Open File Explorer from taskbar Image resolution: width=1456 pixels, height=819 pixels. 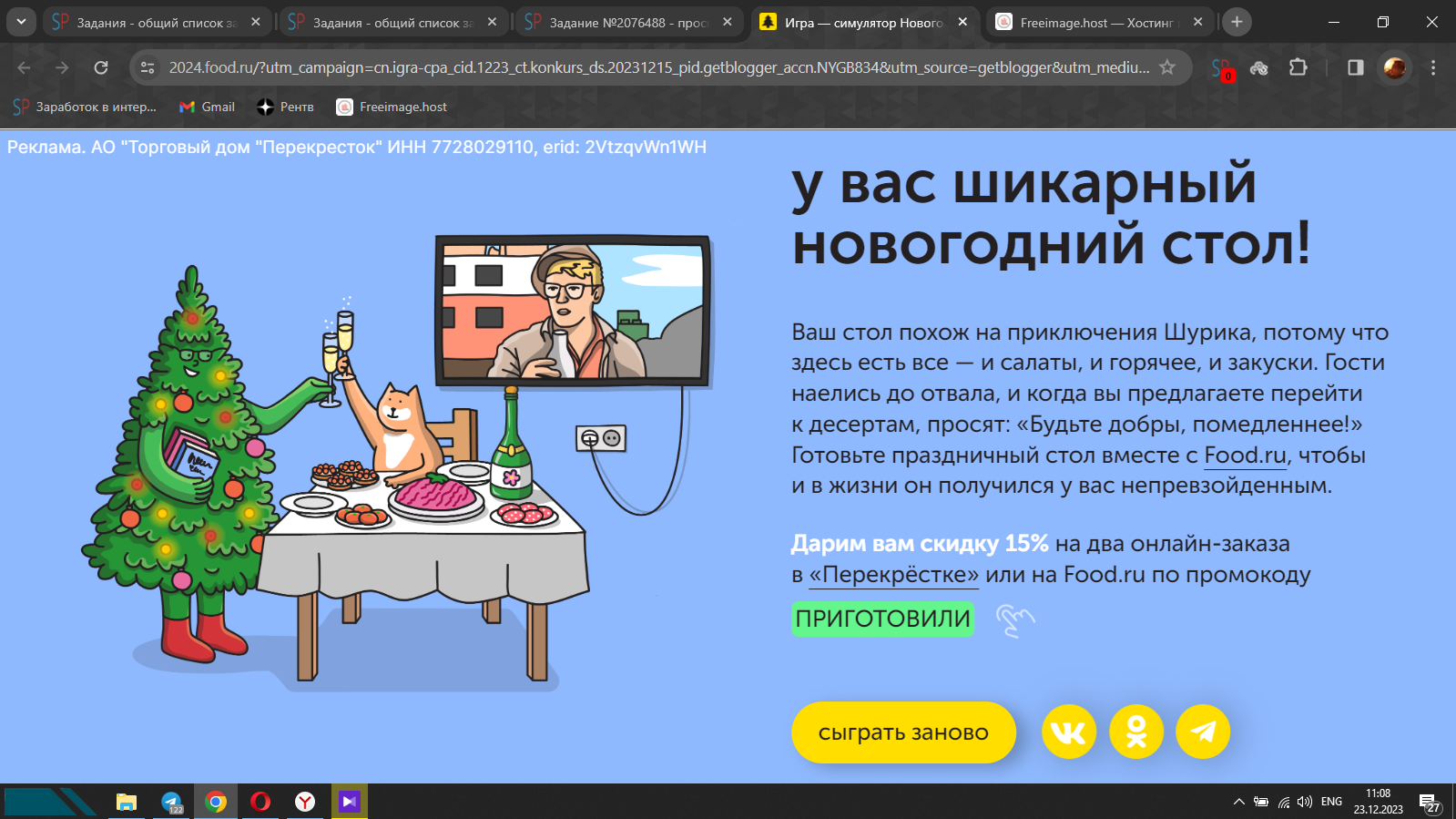[x=127, y=802]
